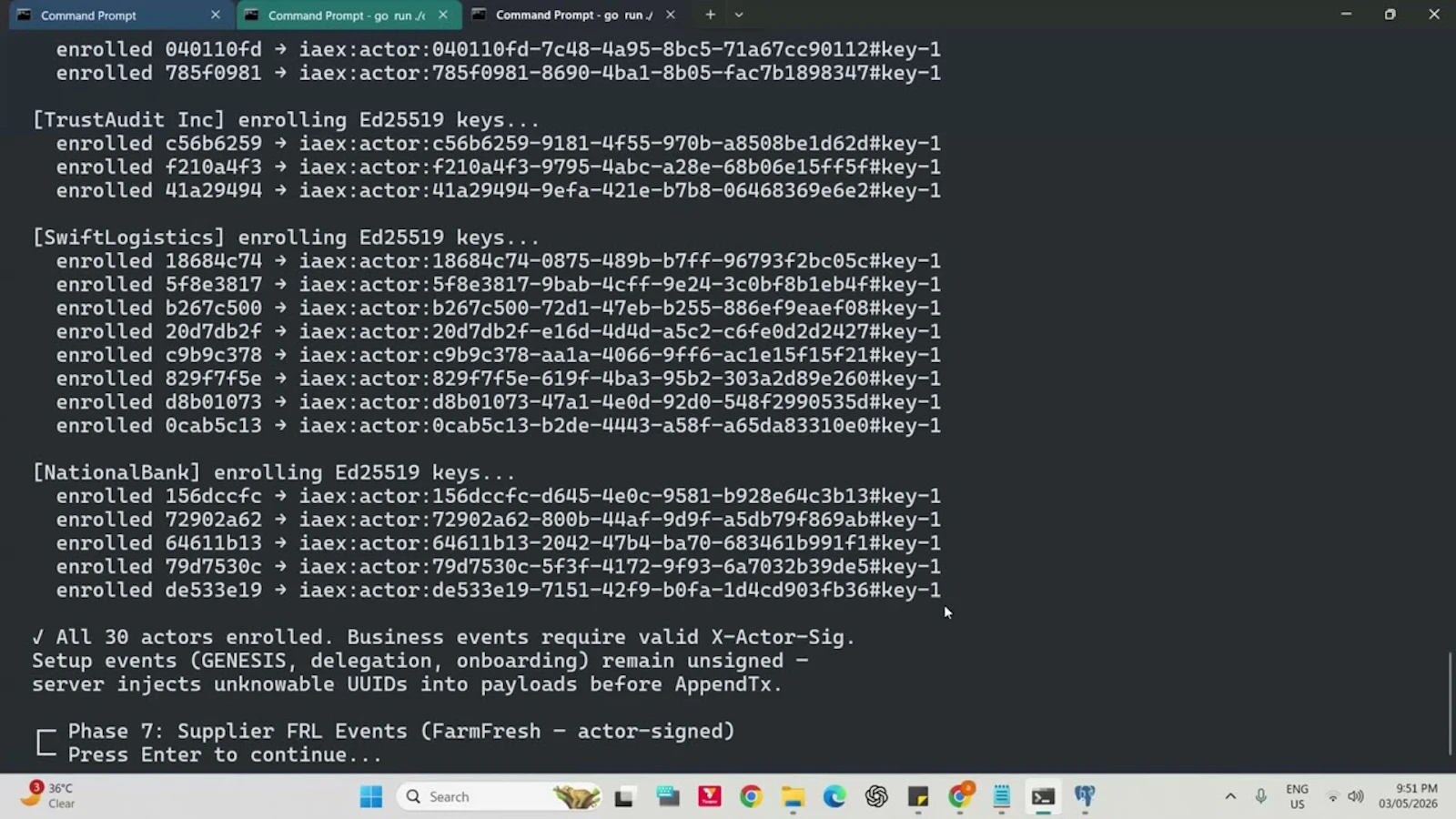Show hidden system tray icons
The height and width of the screenshot is (819, 1456).
pyautogui.click(x=1230, y=797)
